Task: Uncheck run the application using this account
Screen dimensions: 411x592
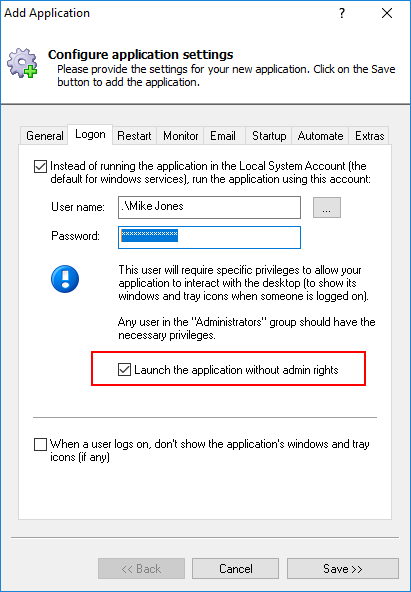Action: 40,166
